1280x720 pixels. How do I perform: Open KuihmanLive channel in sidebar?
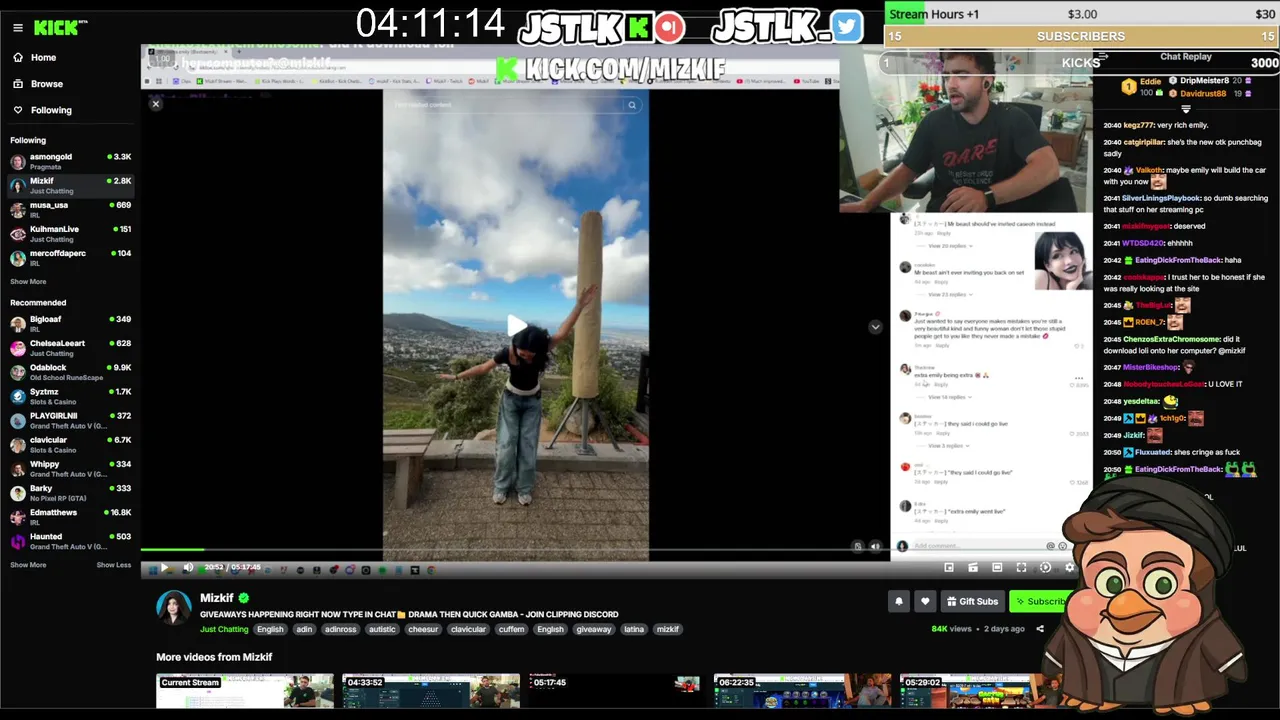click(70, 233)
